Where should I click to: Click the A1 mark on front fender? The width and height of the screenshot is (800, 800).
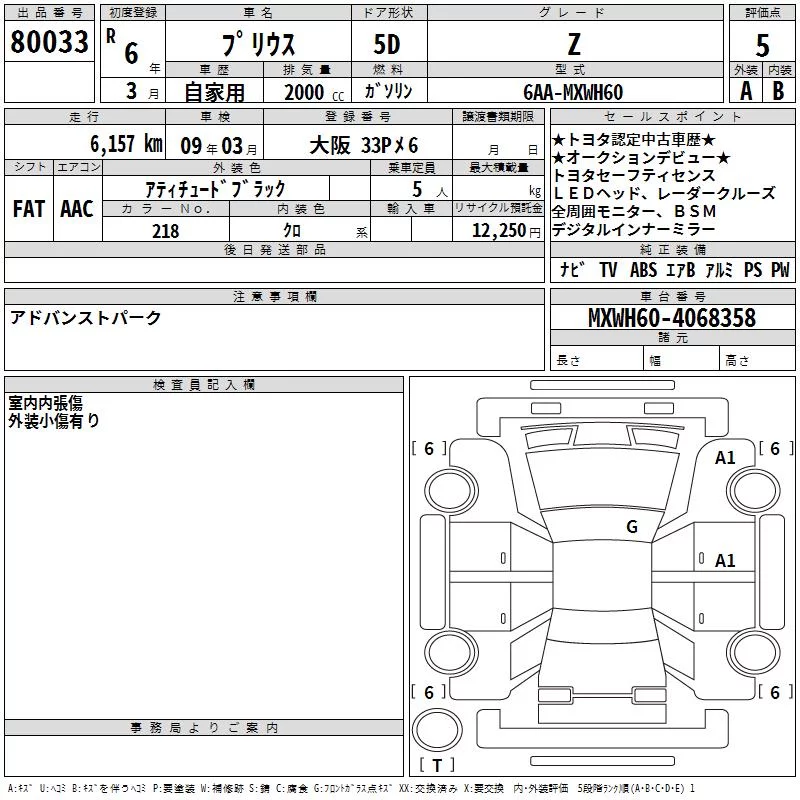[724, 458]
